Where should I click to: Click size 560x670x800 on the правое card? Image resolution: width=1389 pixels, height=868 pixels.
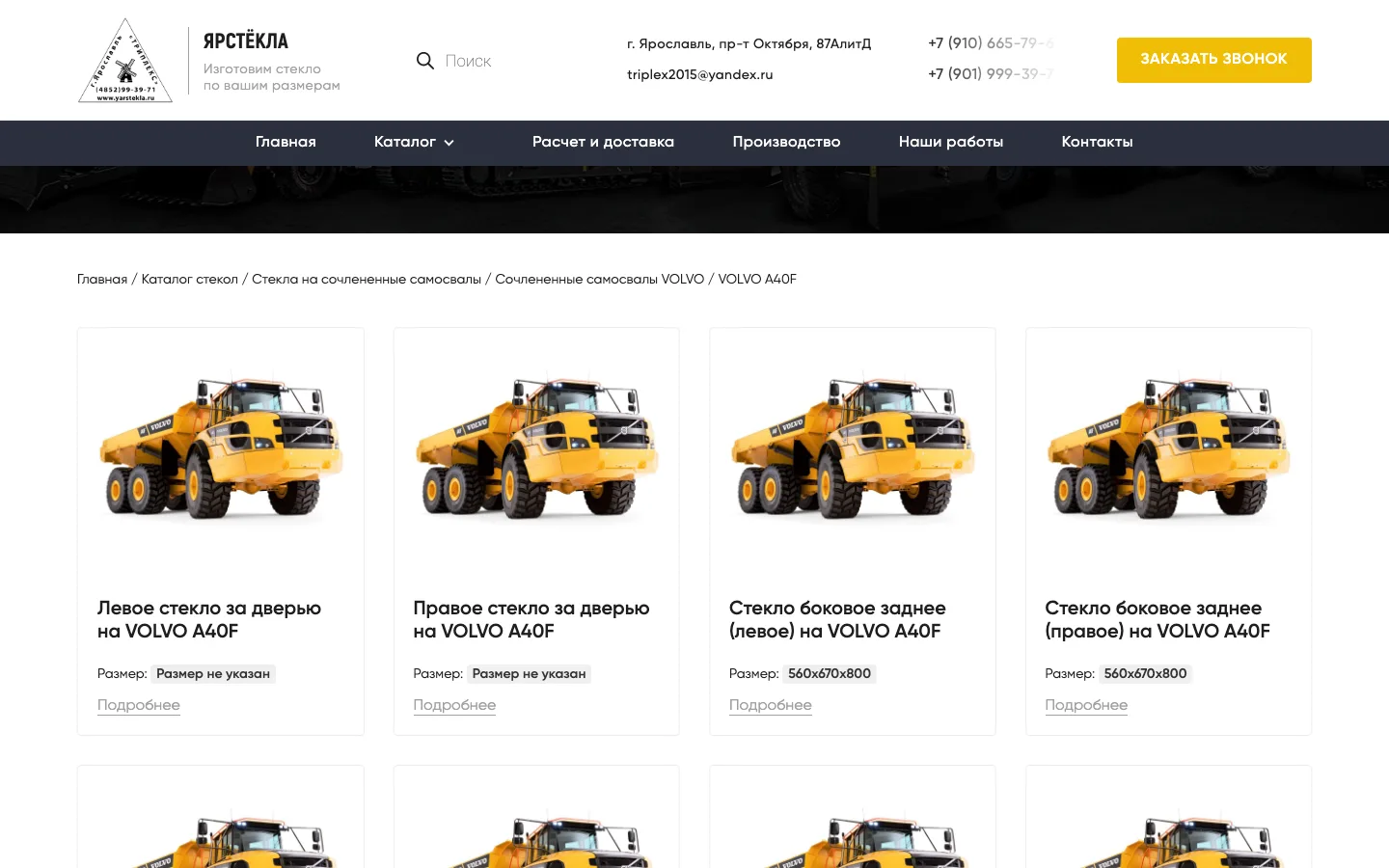[x=1145, y=673]
